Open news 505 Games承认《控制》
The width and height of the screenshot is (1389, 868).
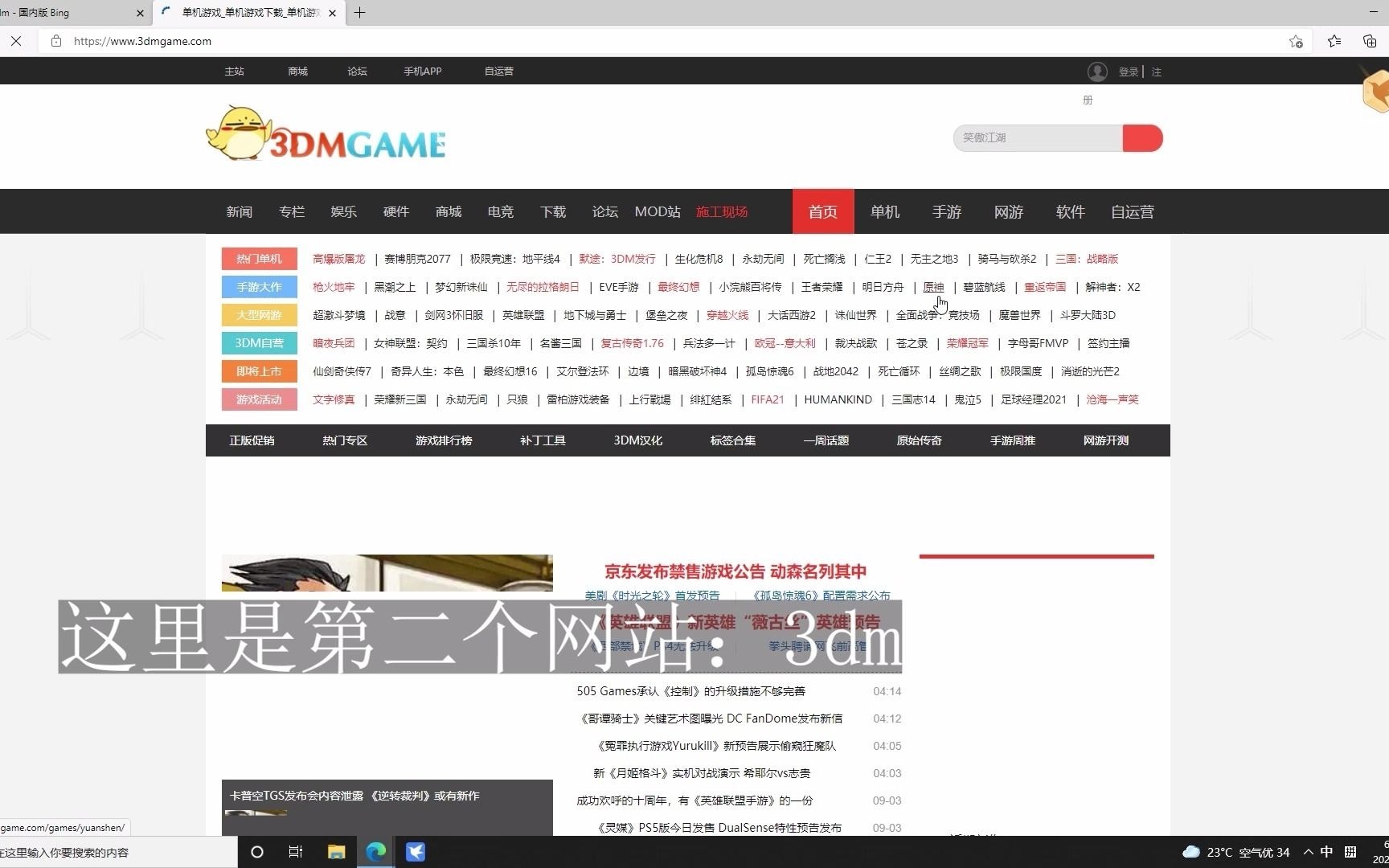690,691
